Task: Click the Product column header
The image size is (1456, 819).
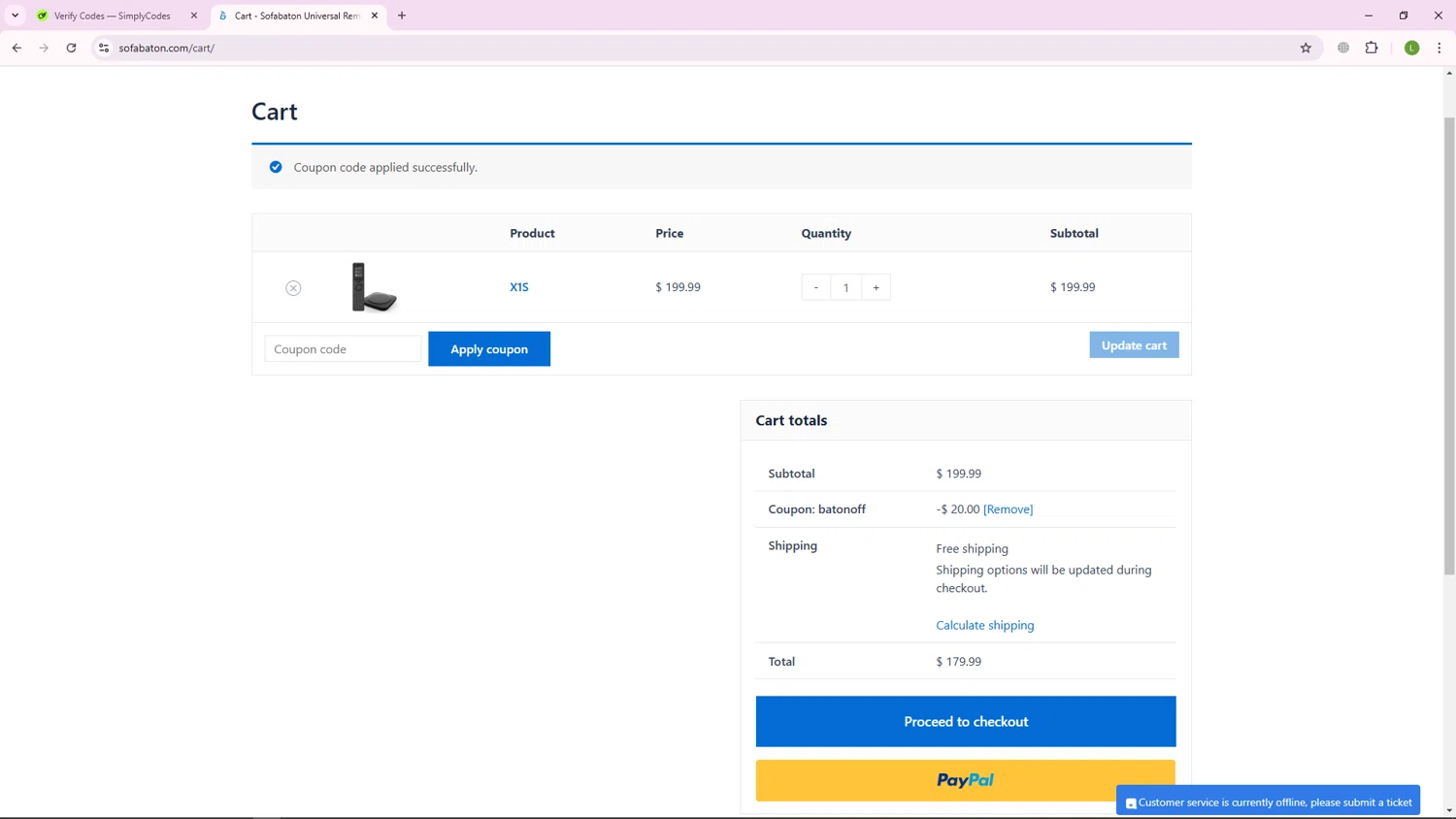Action: point(532,233)
